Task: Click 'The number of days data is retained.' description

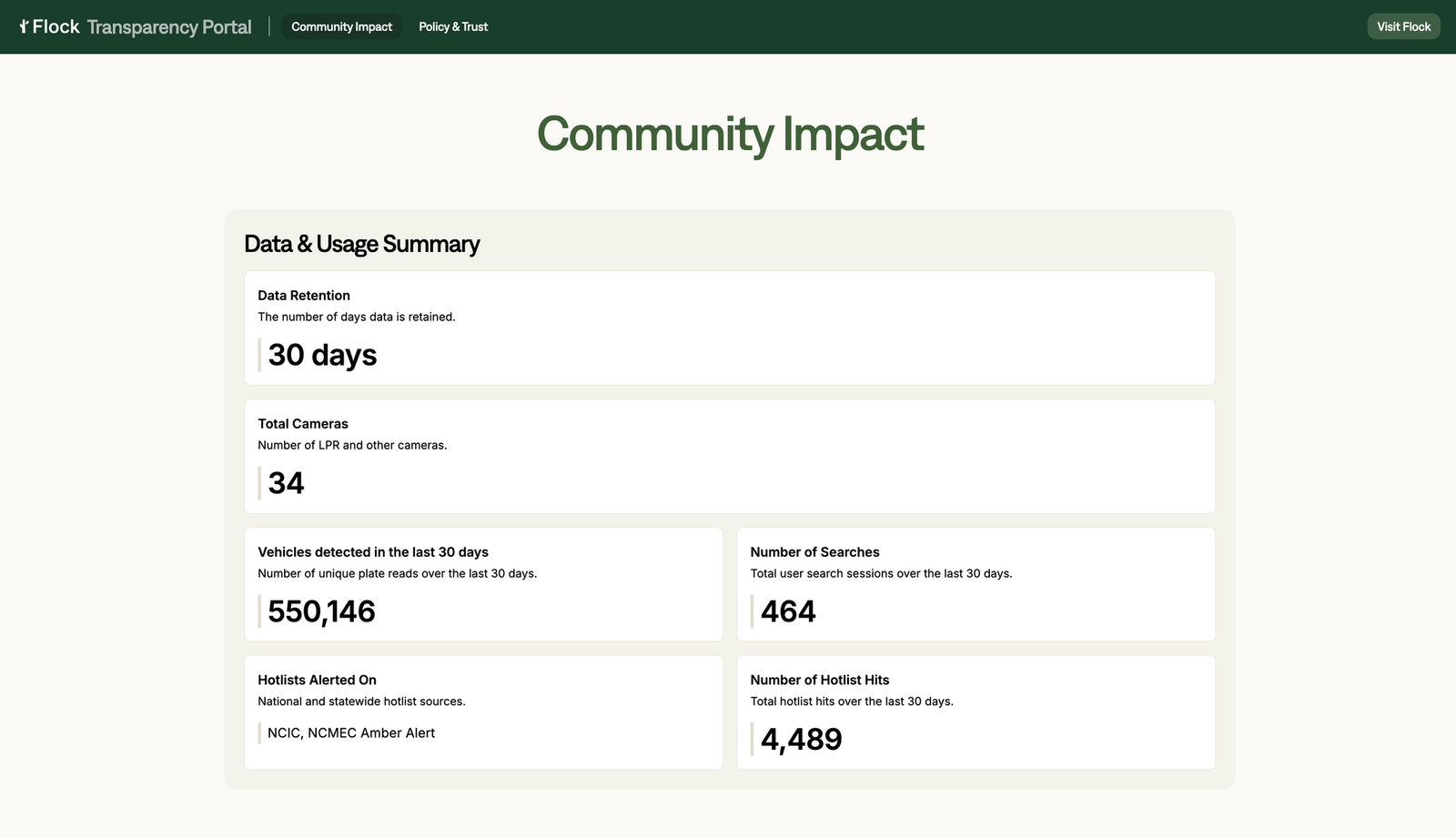Action: 357,318
